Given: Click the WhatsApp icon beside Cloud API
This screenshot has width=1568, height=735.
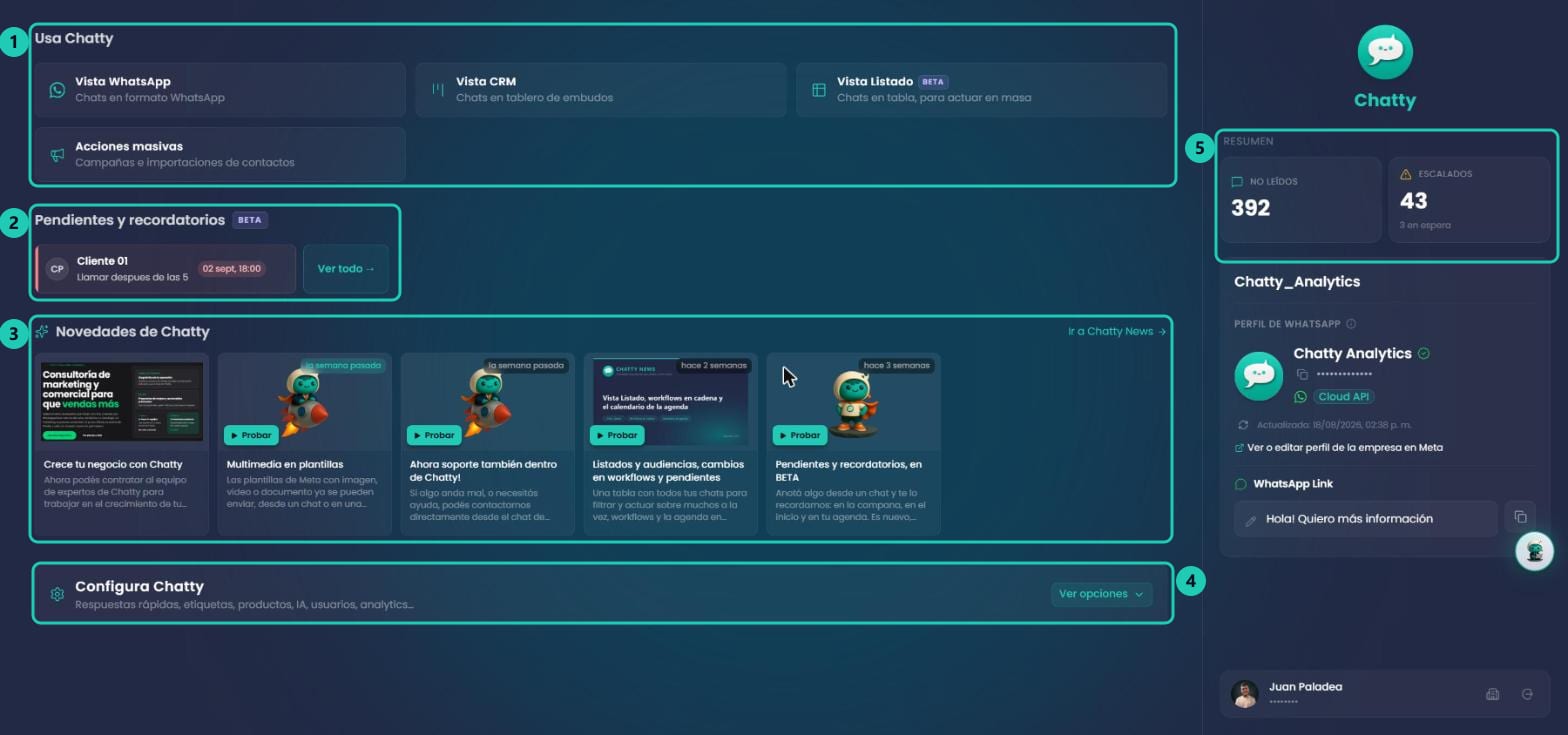Looking at the screenshot, I should point(1300,397).
